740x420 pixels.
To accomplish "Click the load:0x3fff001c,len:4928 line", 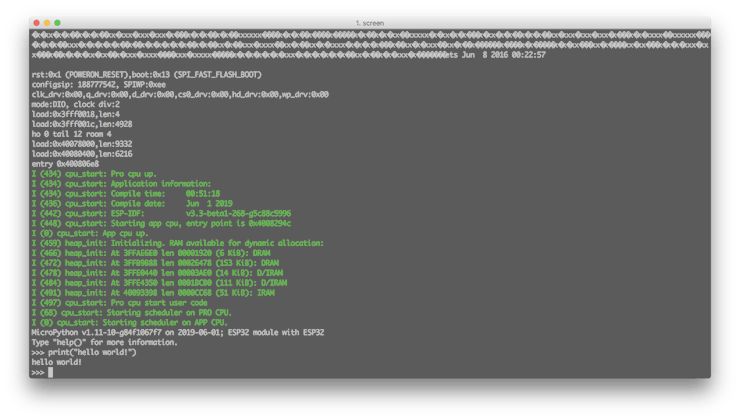I will point(82,124).
